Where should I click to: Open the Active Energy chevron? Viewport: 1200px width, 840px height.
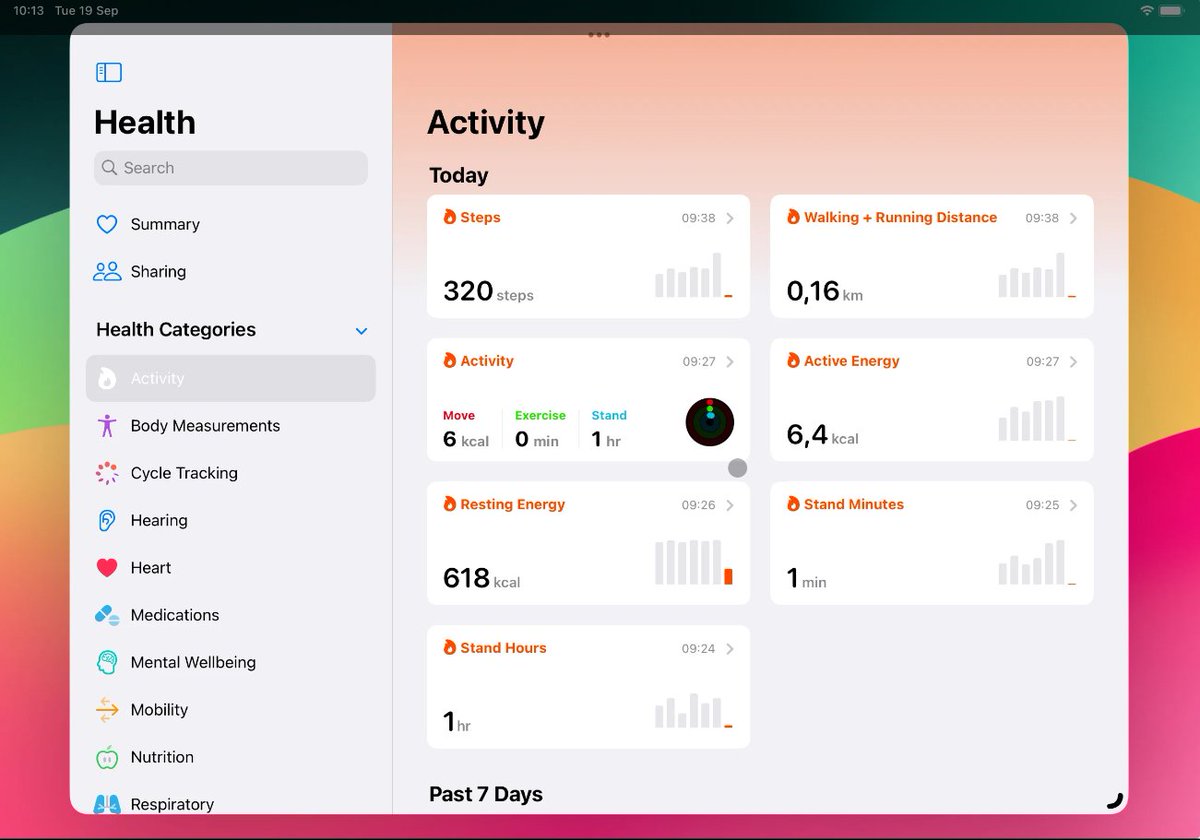click(1073, 362)
